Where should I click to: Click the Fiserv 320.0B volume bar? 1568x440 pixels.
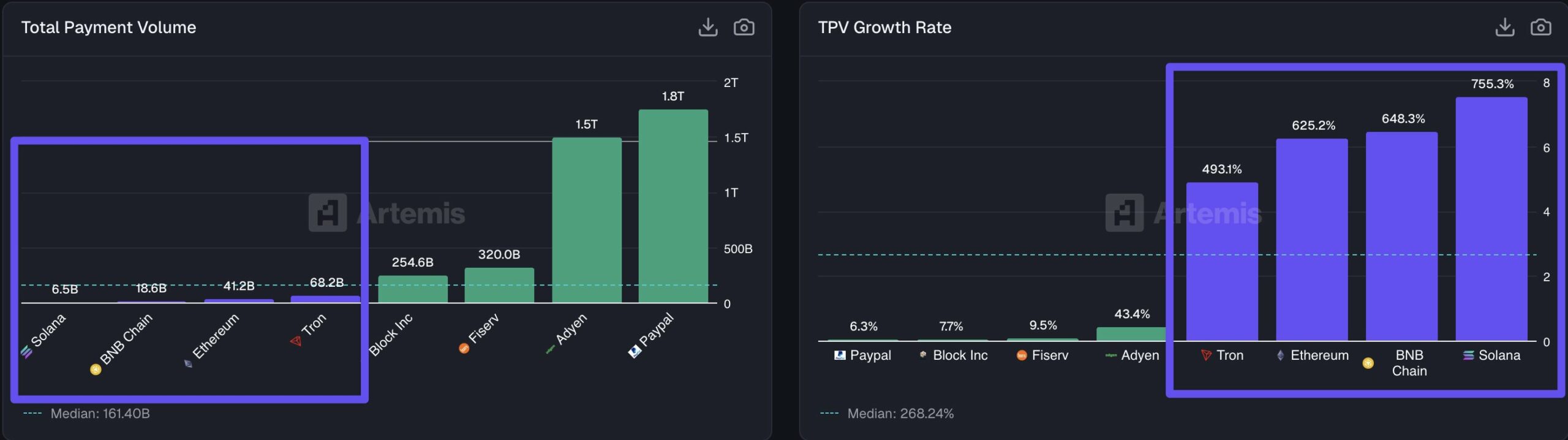tap(499, 286)
